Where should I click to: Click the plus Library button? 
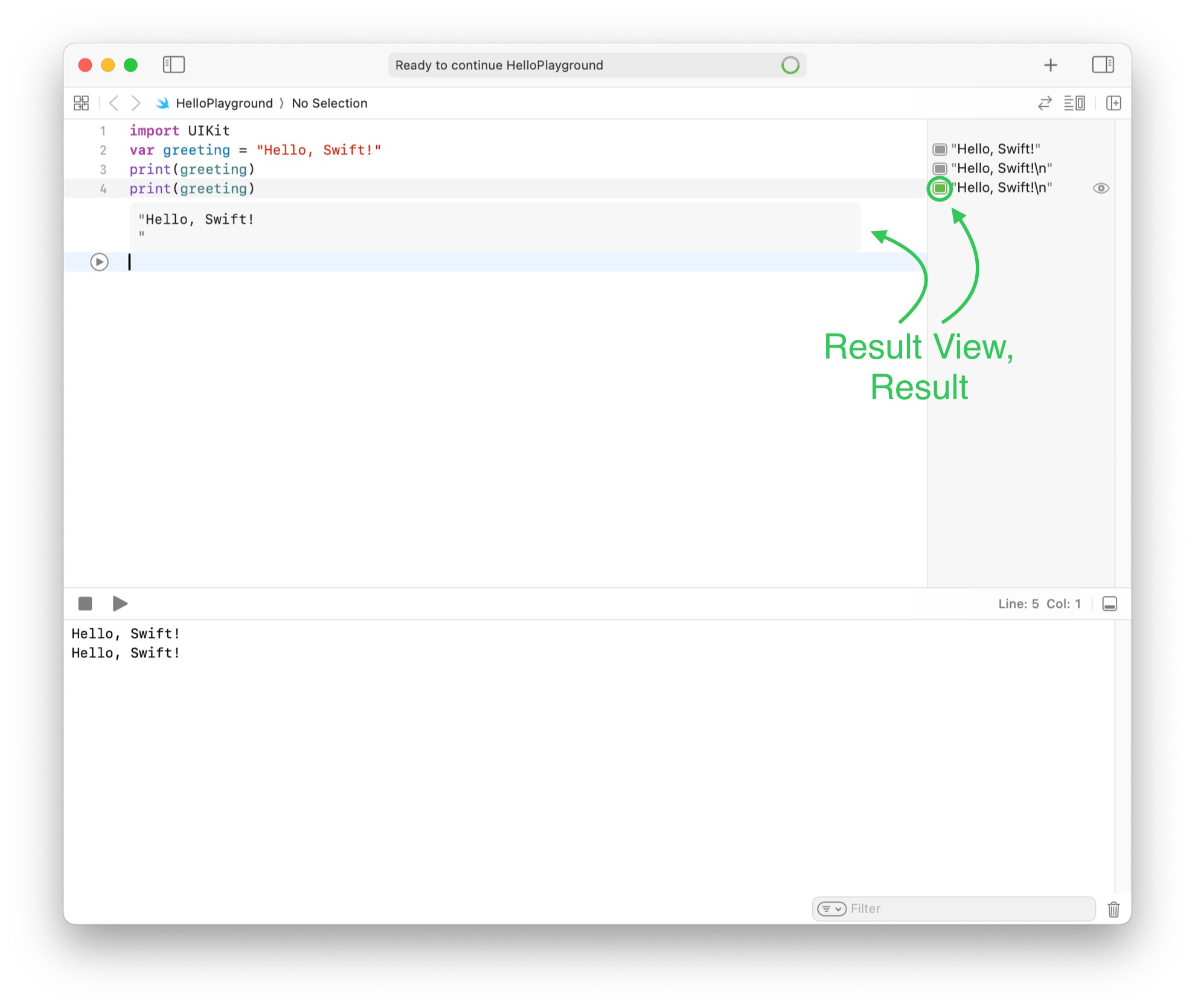1050,65
